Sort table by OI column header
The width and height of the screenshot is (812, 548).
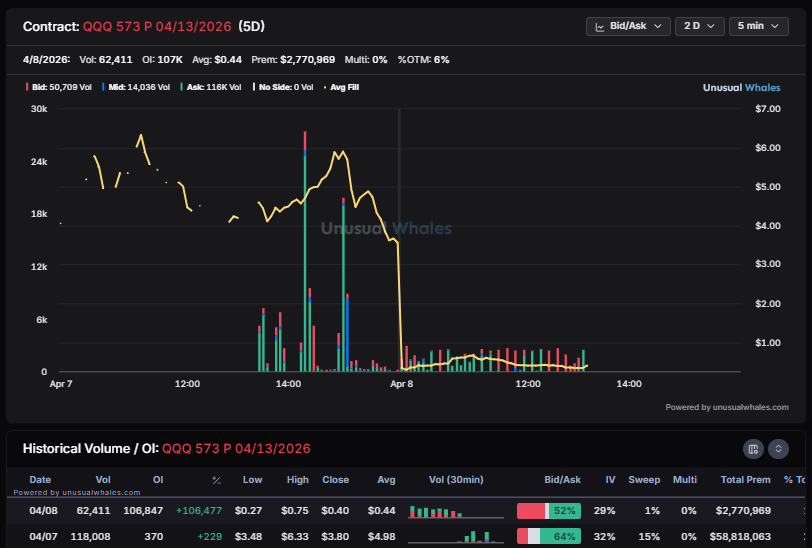(x=158, y=480)
